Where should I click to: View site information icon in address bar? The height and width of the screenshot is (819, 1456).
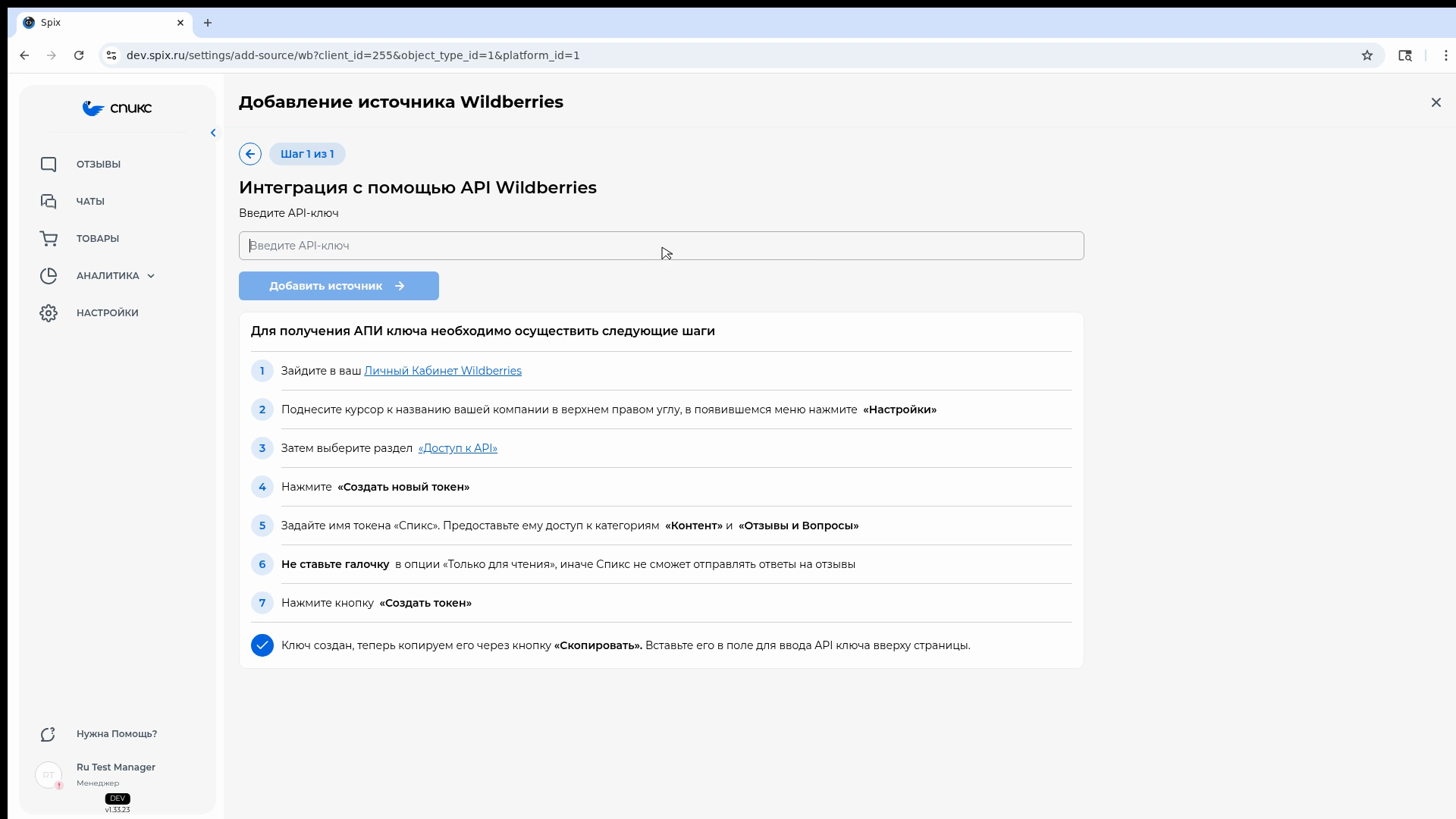[111, 55]
